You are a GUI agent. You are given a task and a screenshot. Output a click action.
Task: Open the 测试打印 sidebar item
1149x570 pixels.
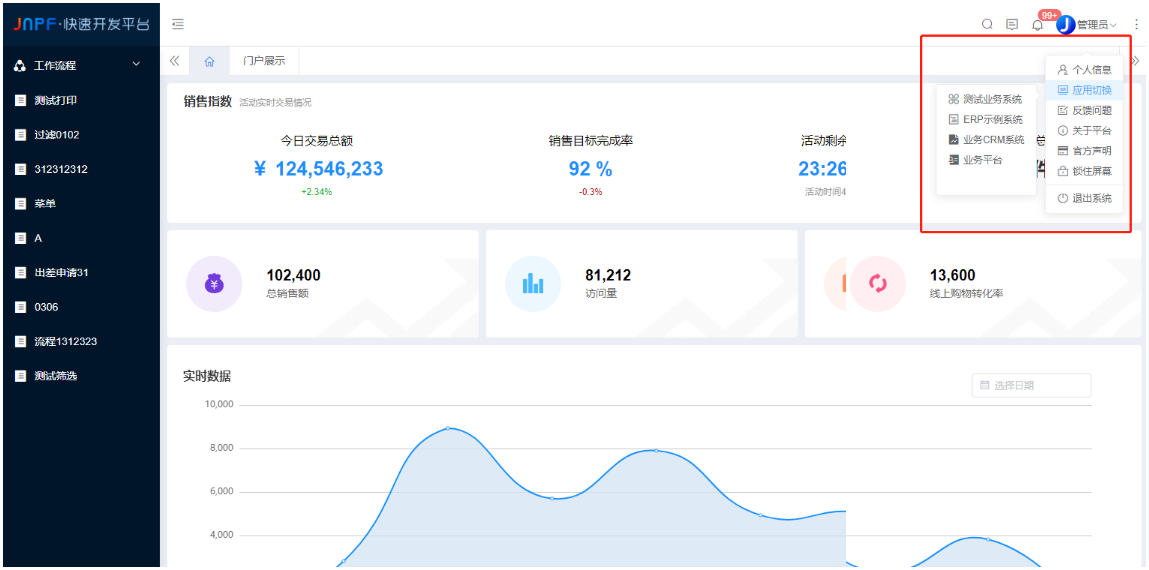click(81, 100)
